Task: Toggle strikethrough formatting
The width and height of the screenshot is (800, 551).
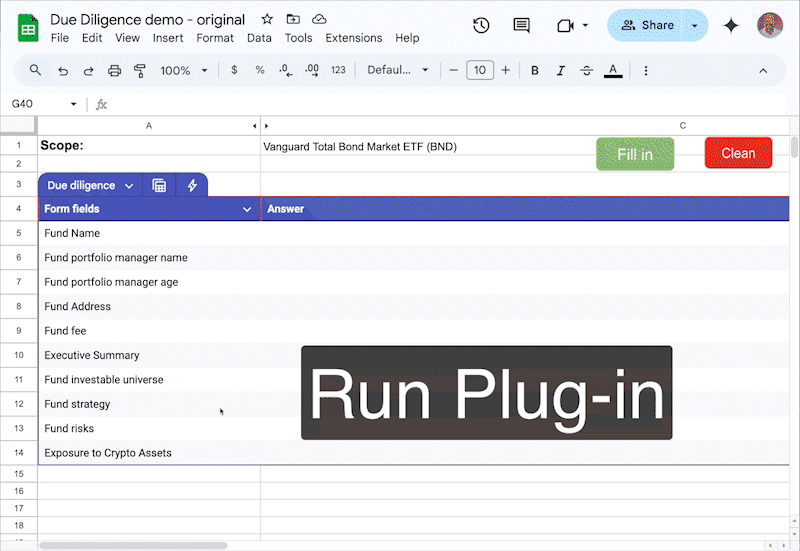Action: point(587,71)
